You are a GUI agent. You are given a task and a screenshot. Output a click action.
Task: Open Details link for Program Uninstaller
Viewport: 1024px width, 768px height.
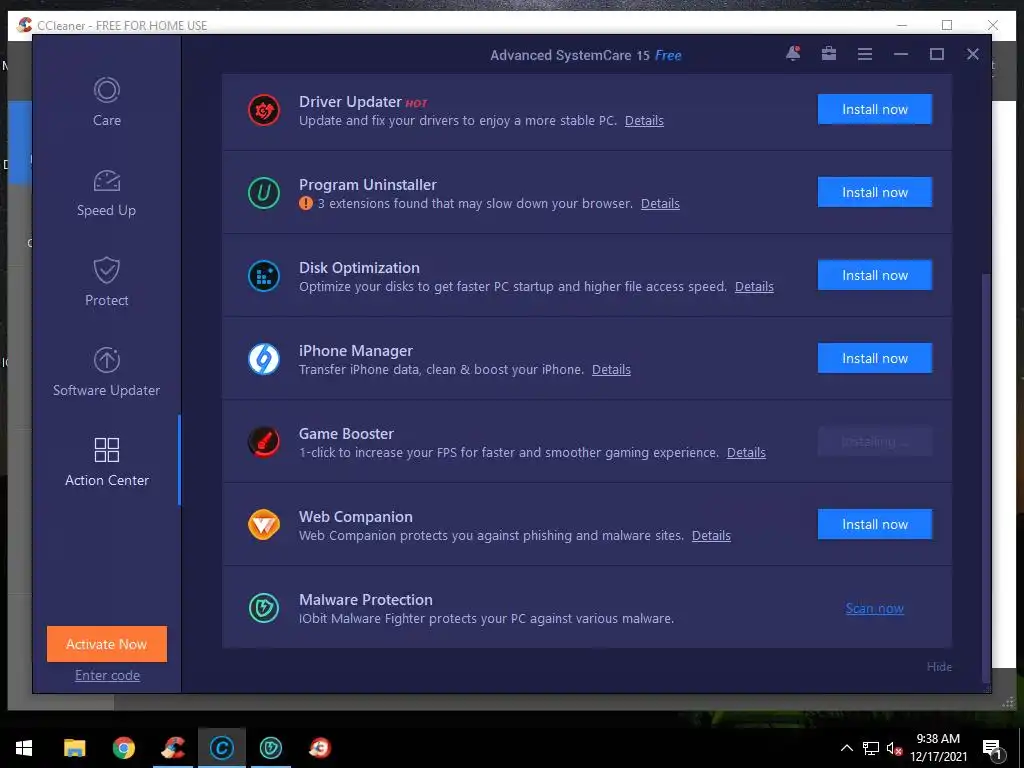click(660, 204)
